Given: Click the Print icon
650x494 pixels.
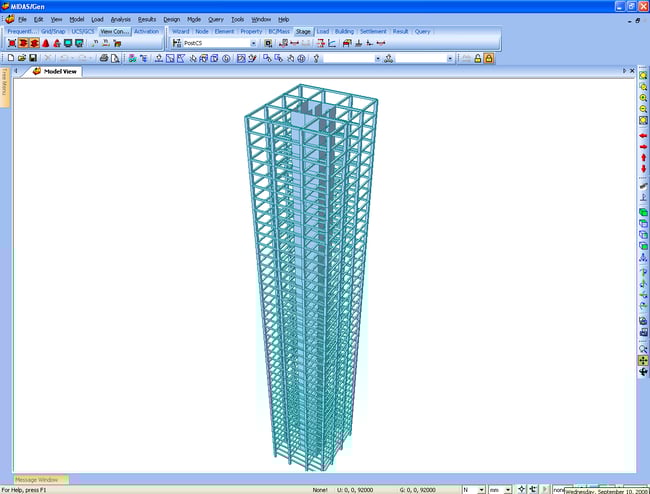Looking at the screenshot, I should pos(104,58).
